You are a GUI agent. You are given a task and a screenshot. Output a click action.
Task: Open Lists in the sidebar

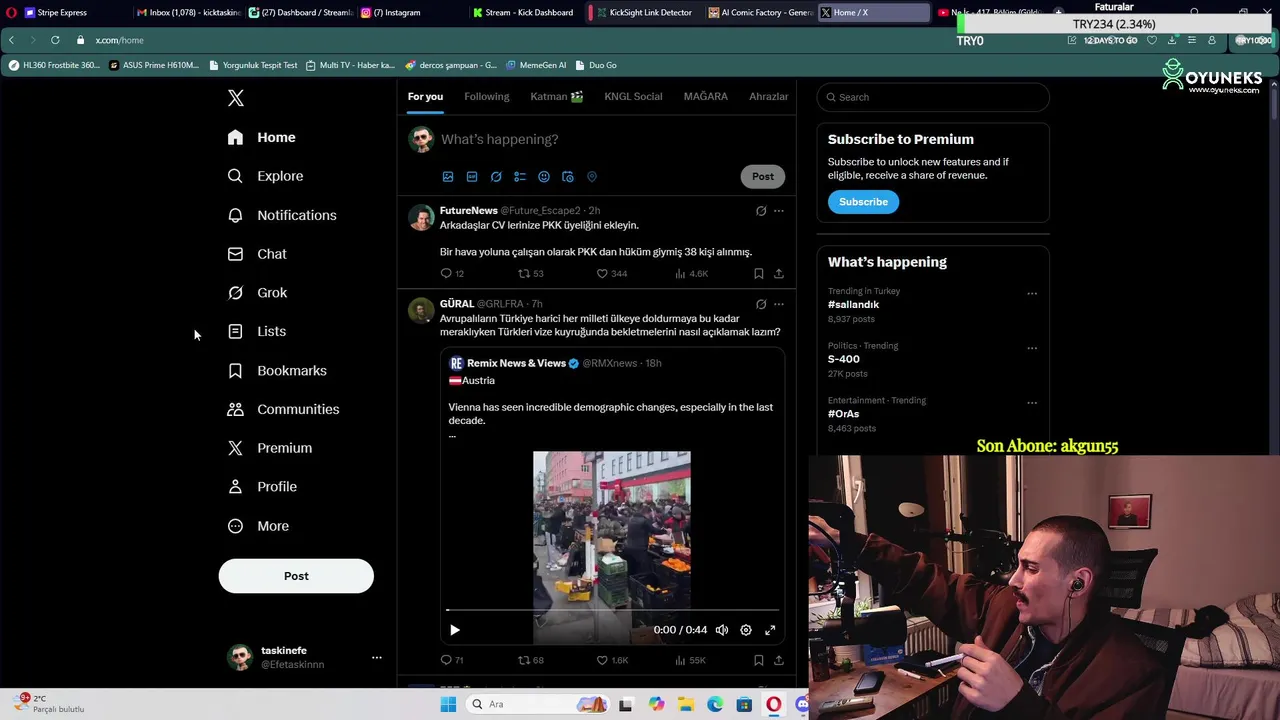[257, 331]
